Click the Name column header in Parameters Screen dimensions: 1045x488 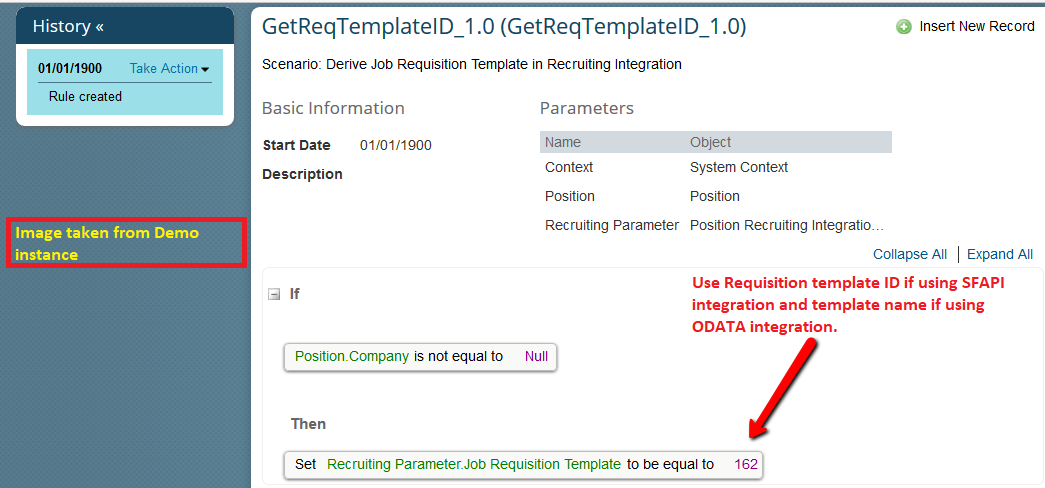click(562, 142)
